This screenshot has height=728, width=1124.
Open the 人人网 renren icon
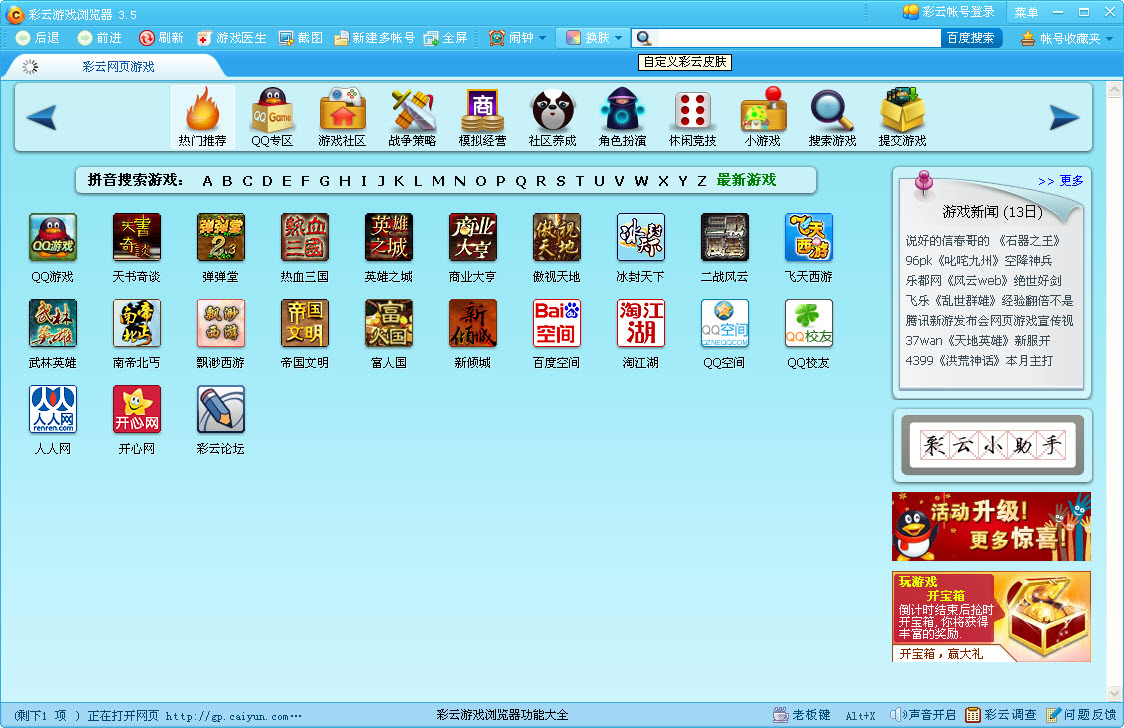53,409
